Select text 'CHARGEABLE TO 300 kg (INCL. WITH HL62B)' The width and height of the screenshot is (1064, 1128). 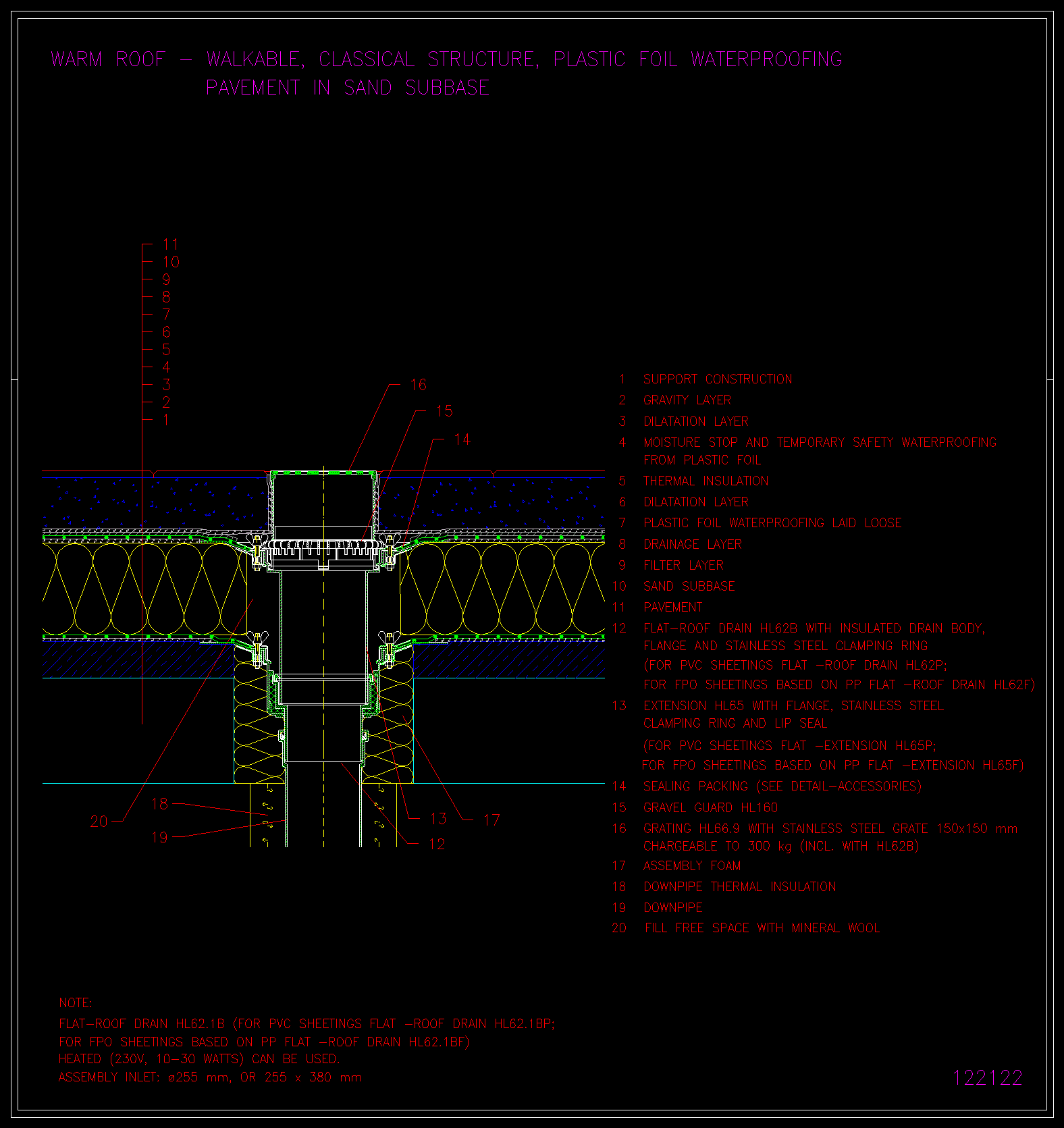tap(781, 847)
